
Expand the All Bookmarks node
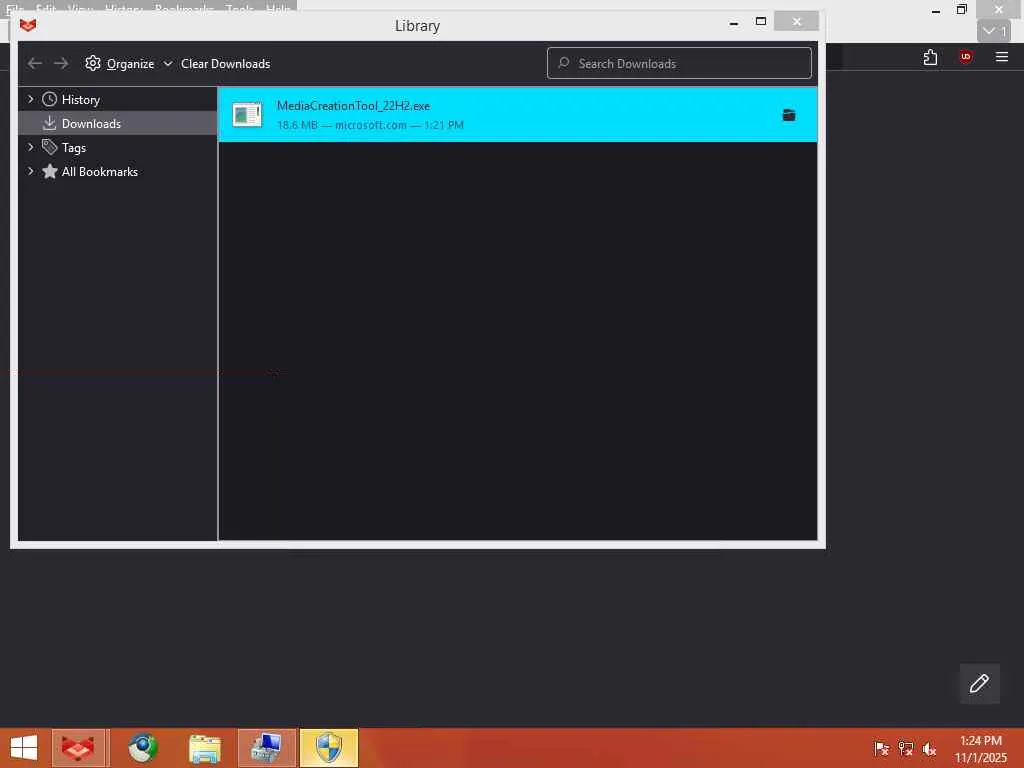pyautogui.click(x=30, y=171)
